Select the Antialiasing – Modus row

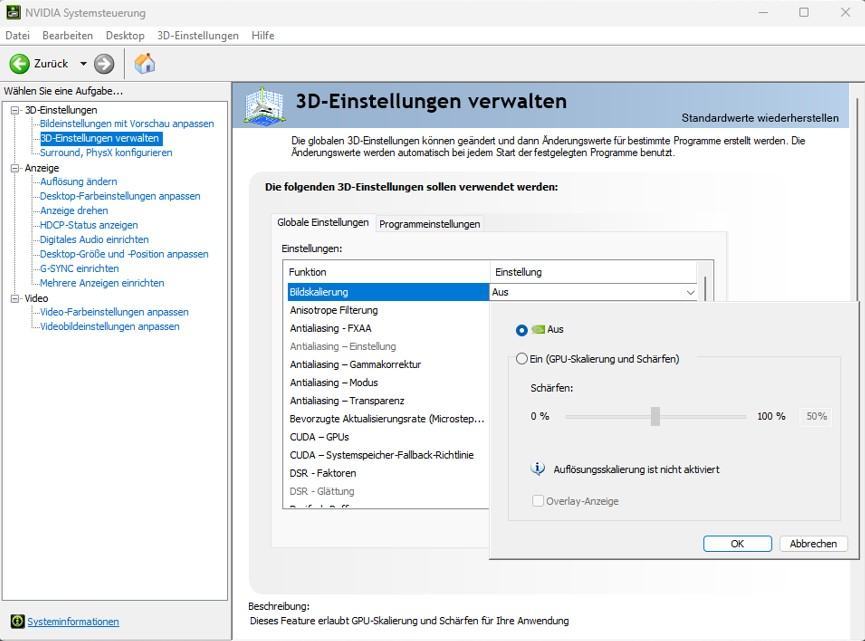point(388,383)
